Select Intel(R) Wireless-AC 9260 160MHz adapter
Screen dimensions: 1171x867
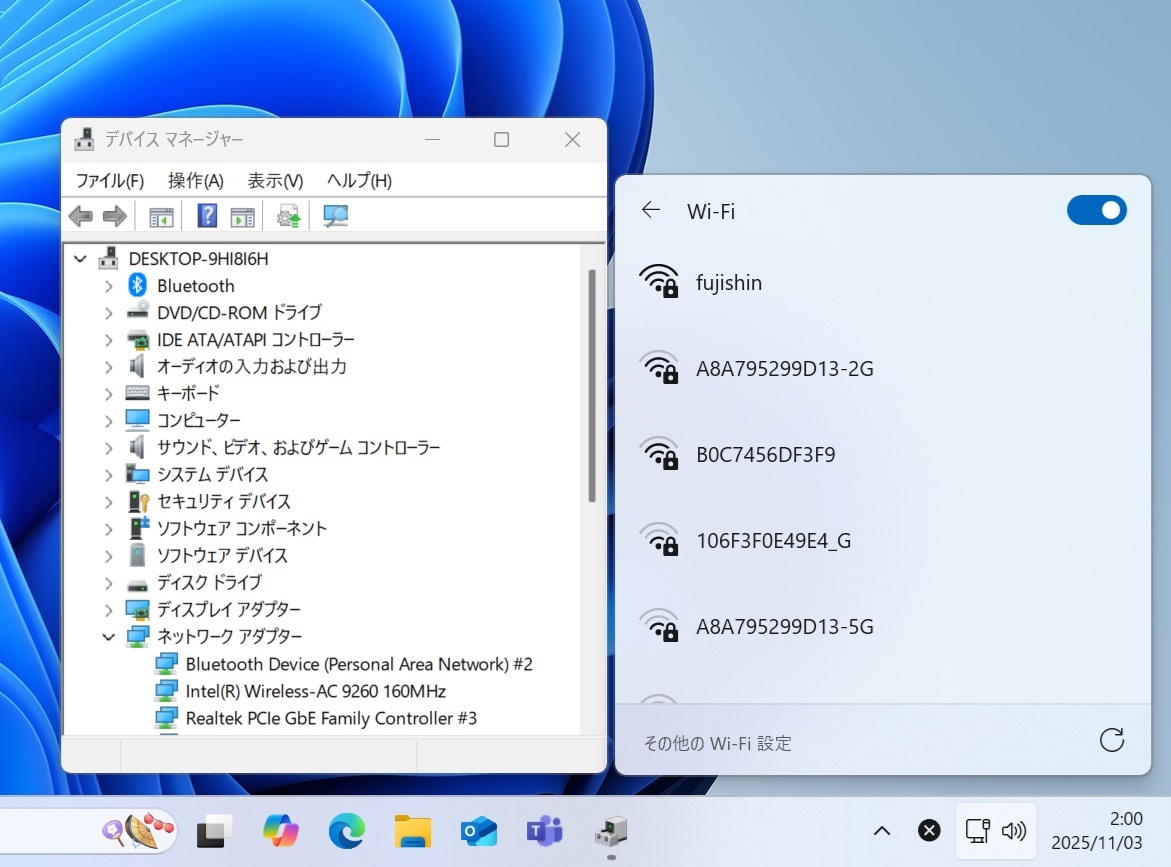(315, 691)
